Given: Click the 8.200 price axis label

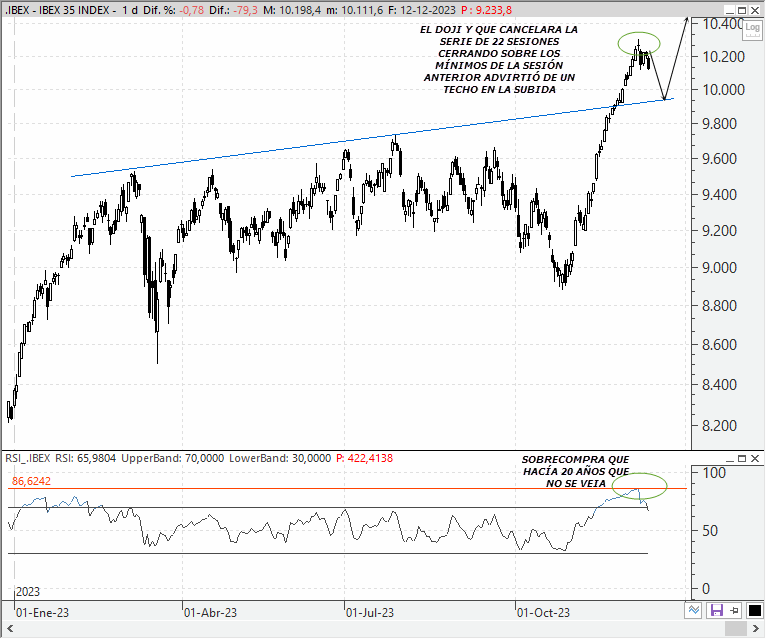Looking at the screenshot, I should click(x=719, y=426).
